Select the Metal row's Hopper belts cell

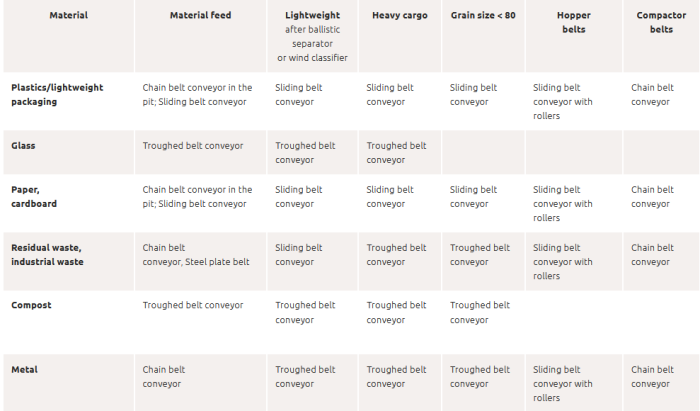tap(563, 383)
